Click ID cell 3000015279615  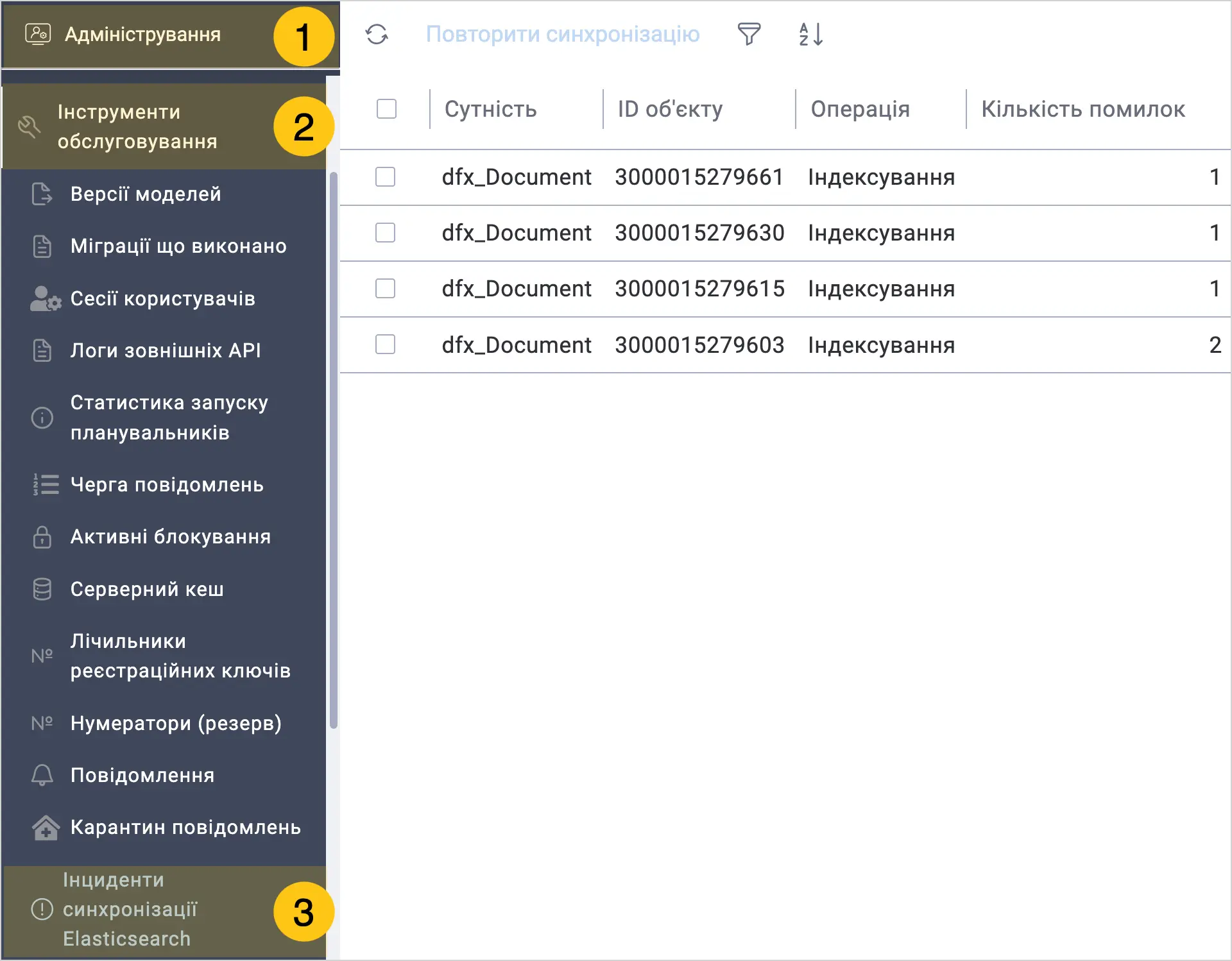tap(699, 289)
